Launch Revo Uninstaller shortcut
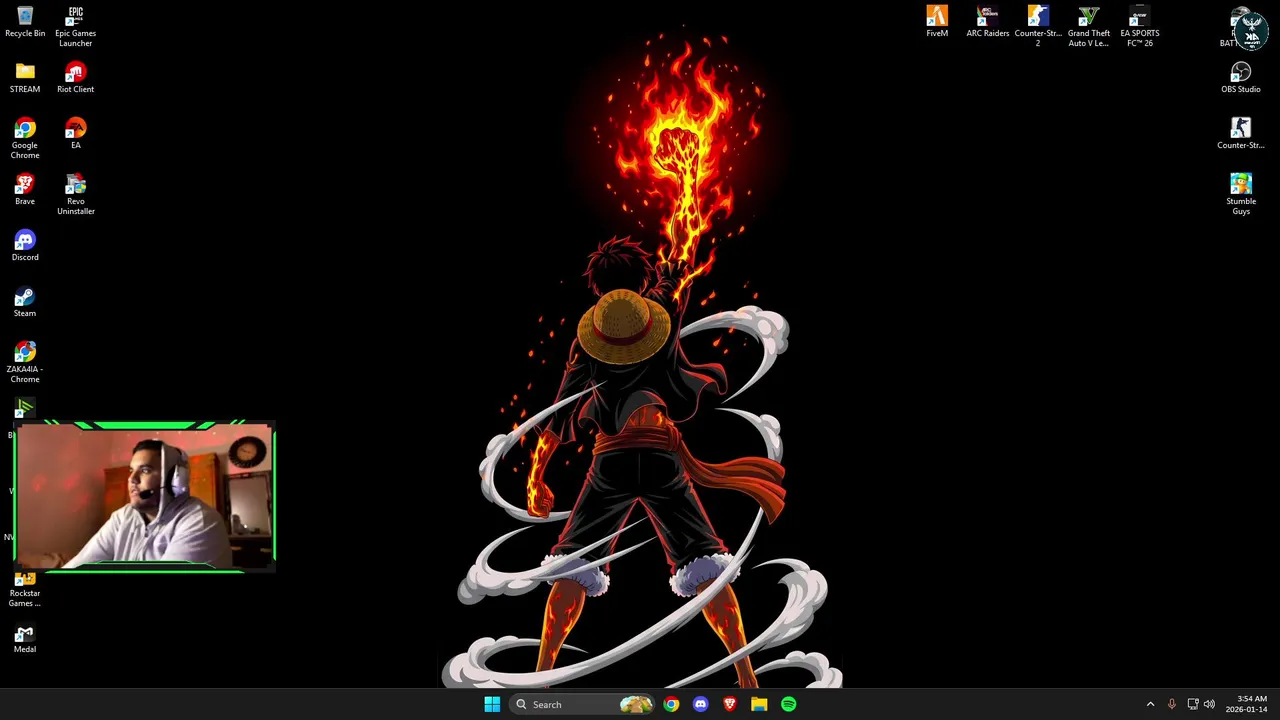The width and height of the screenshot is (1280, 720). 75,195
